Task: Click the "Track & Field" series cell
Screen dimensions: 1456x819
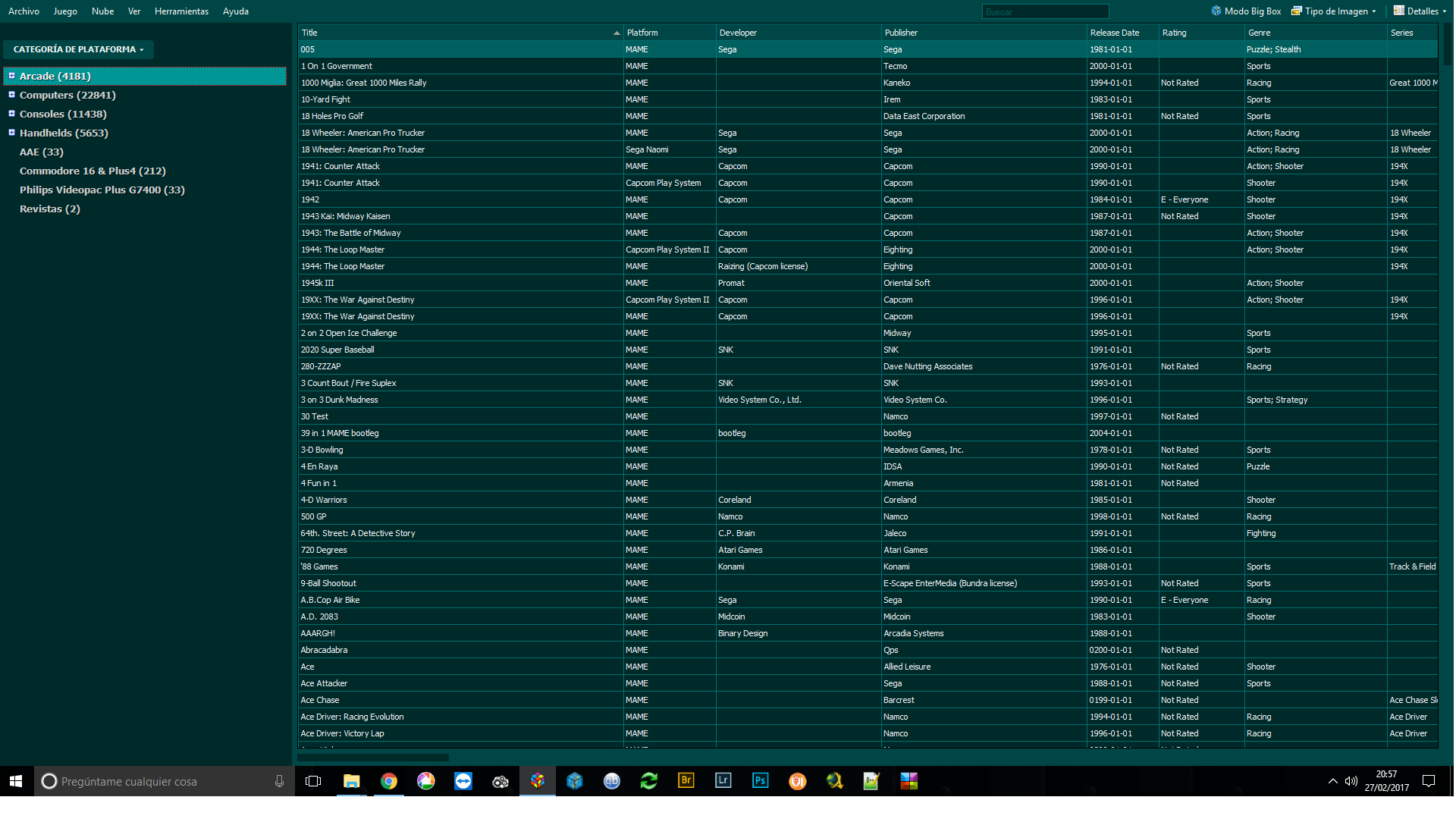Action: point(1412,566)
